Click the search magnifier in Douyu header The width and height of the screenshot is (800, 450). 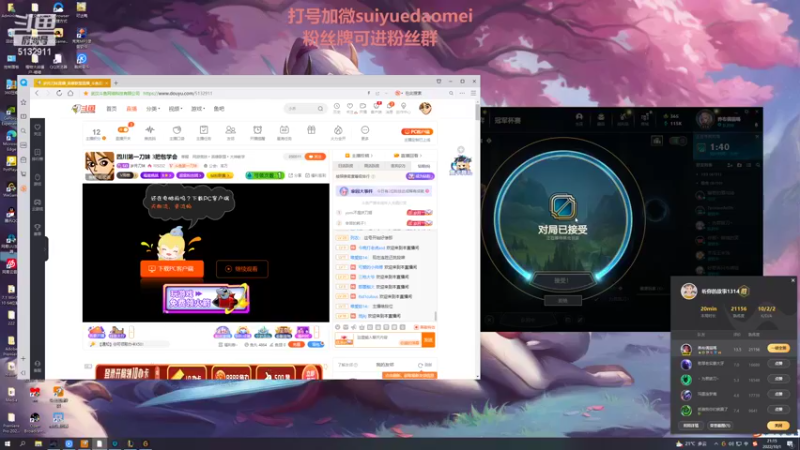(x=320, y=109)
